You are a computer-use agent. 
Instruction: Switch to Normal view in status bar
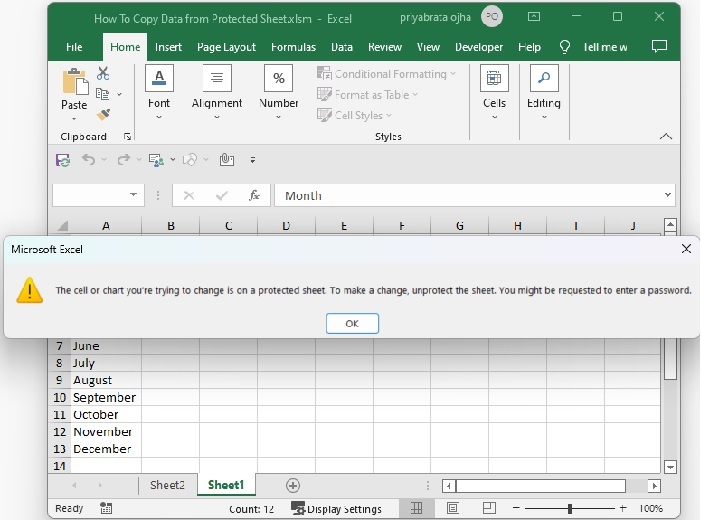tap(417, 509)
